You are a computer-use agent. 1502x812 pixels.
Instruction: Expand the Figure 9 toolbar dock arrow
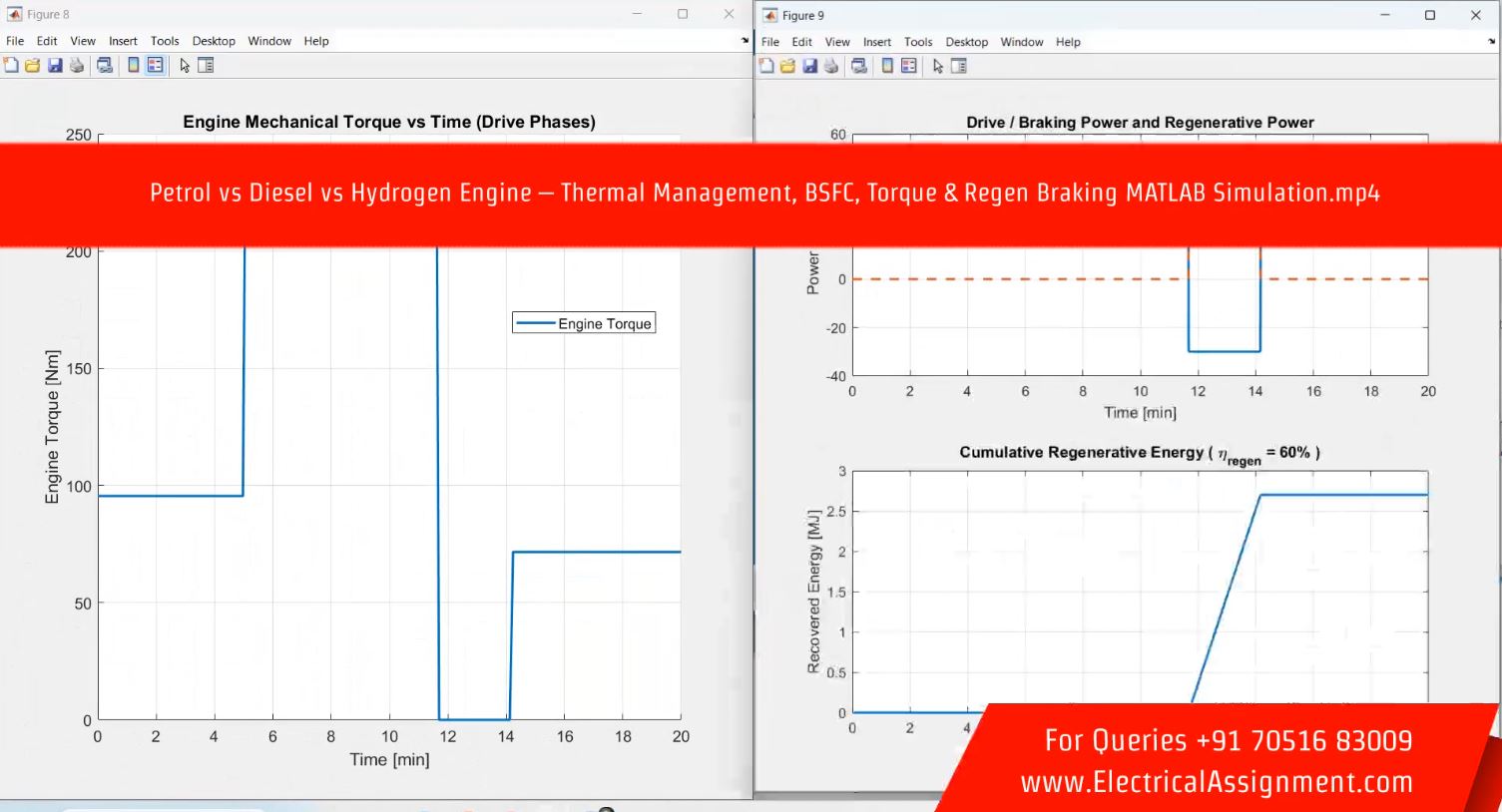[1490, 42]
